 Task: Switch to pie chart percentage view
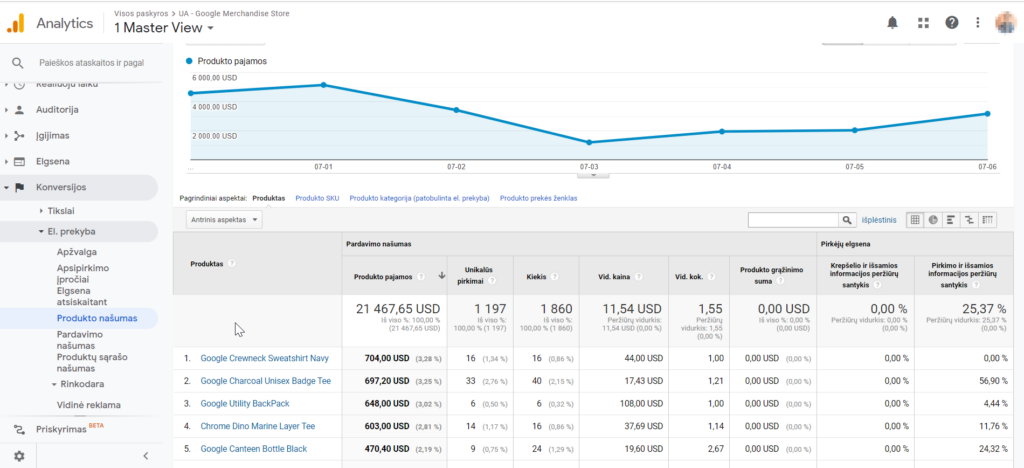pos(933,220)
